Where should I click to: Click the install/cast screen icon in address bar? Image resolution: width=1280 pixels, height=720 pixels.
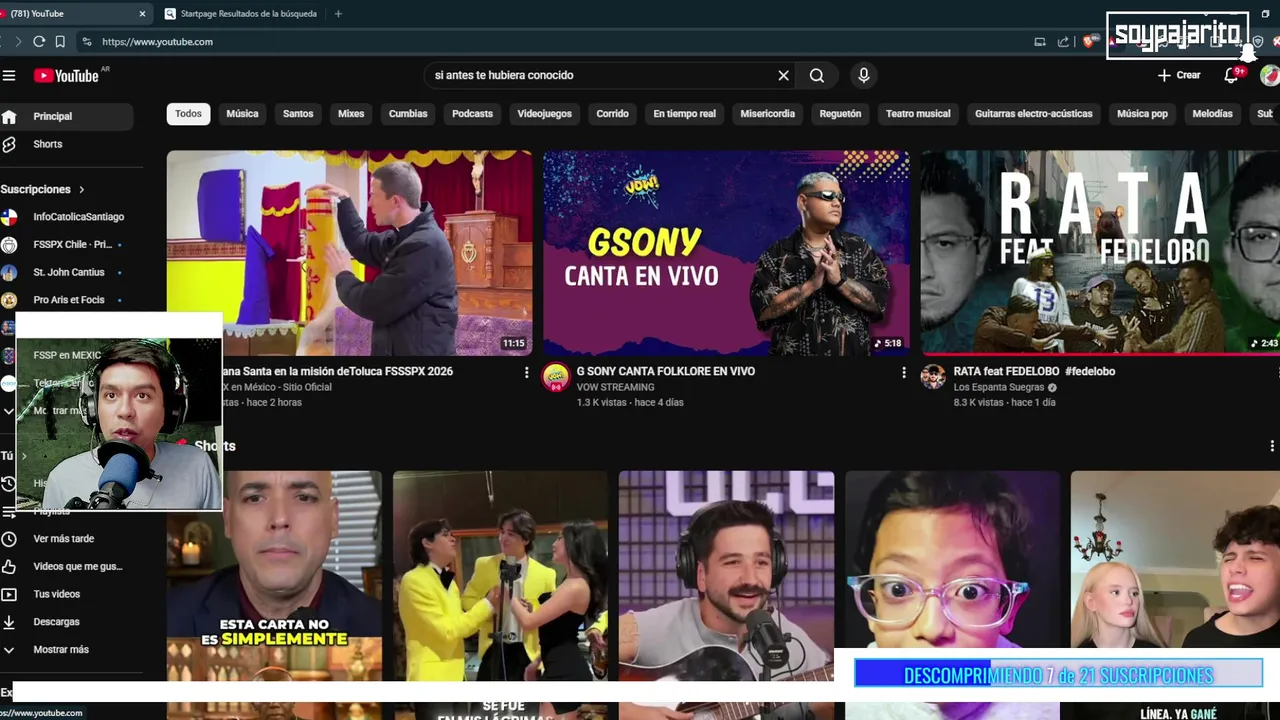1040,41
